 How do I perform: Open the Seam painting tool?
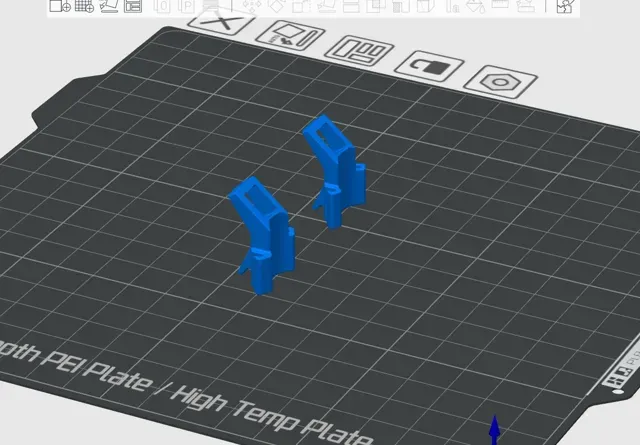425,6
